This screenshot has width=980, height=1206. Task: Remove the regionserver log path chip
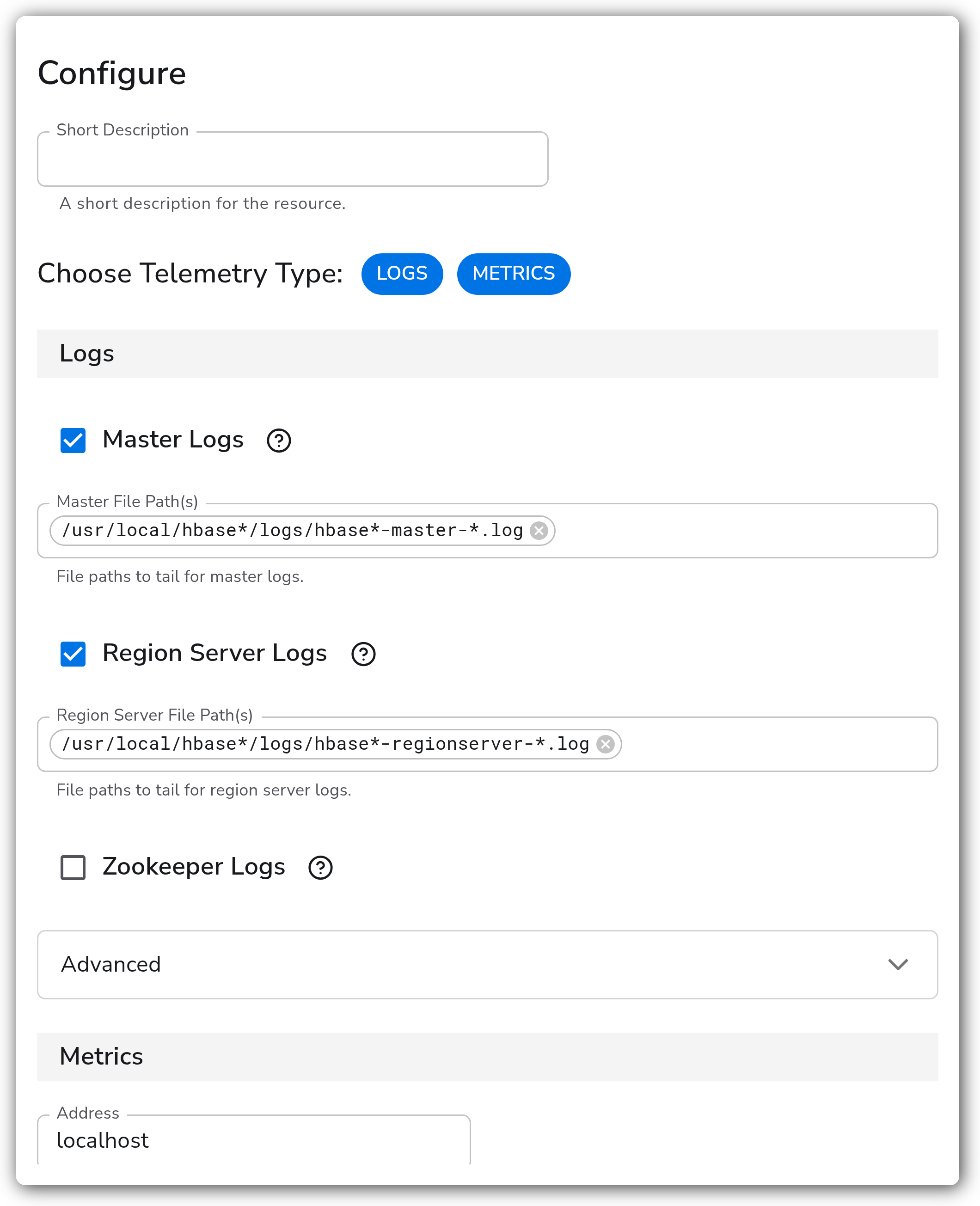606,744
